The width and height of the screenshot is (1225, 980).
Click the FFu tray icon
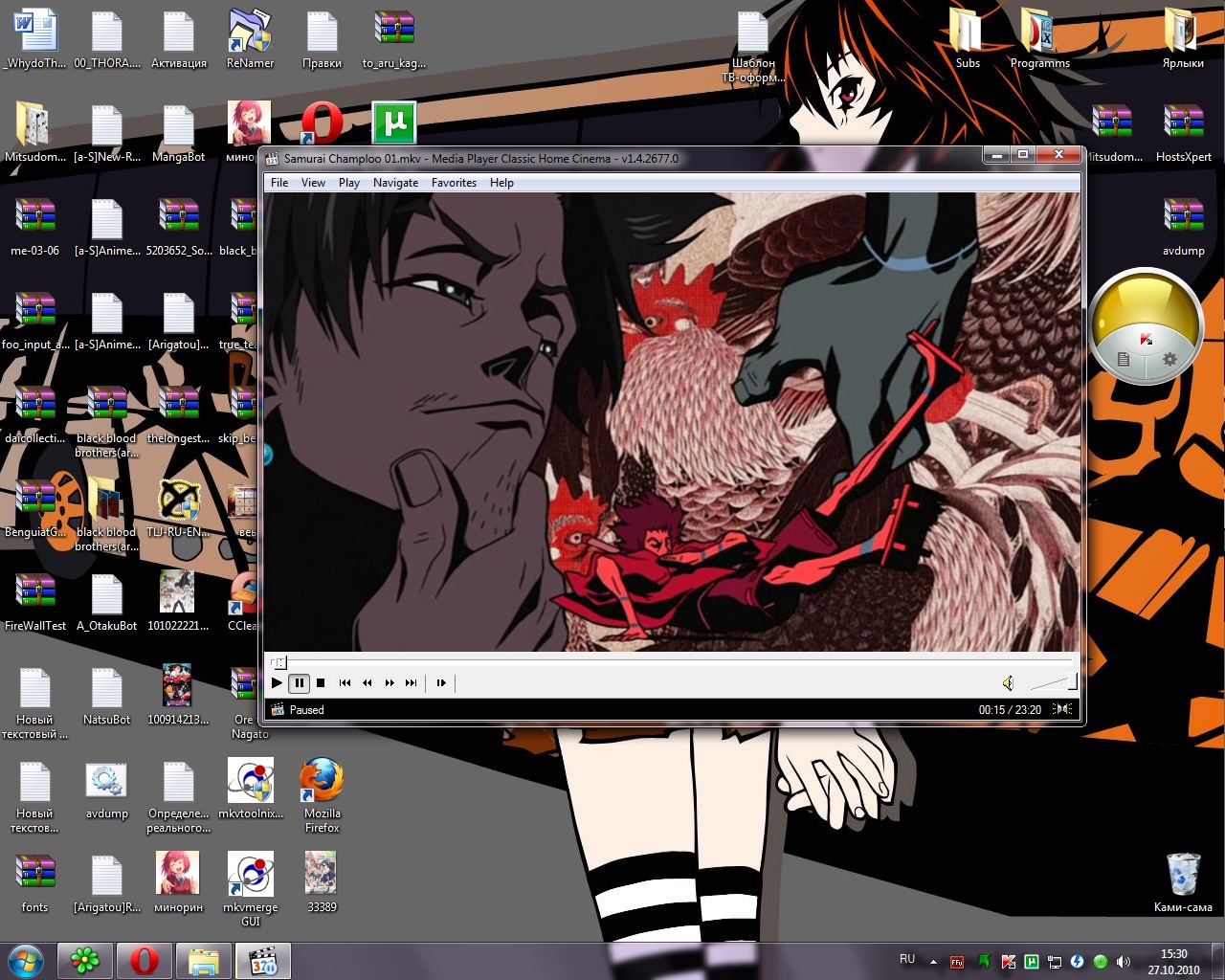tap(956, 962)
